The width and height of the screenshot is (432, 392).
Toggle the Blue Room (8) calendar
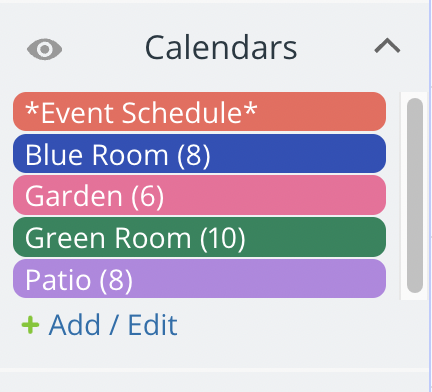(199, 154)
